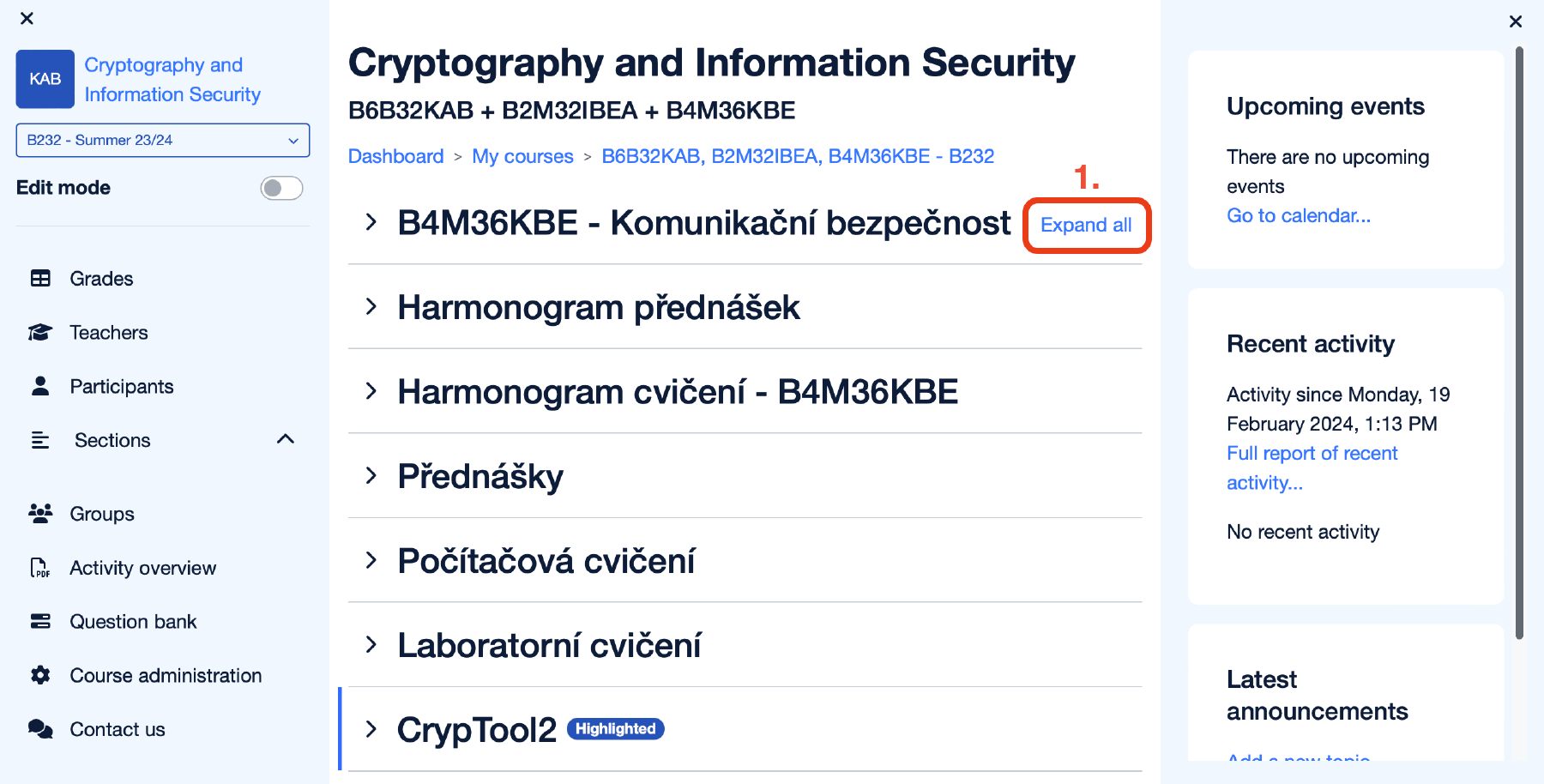Click the Expand all link
This screenshot has height=784, width=1544.
tap(1086, 225)
